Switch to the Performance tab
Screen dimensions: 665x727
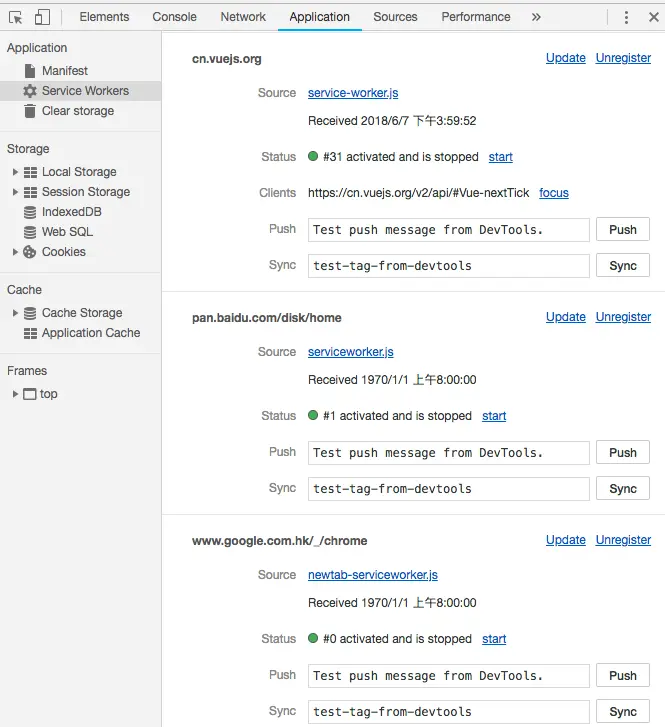(476, 17)
